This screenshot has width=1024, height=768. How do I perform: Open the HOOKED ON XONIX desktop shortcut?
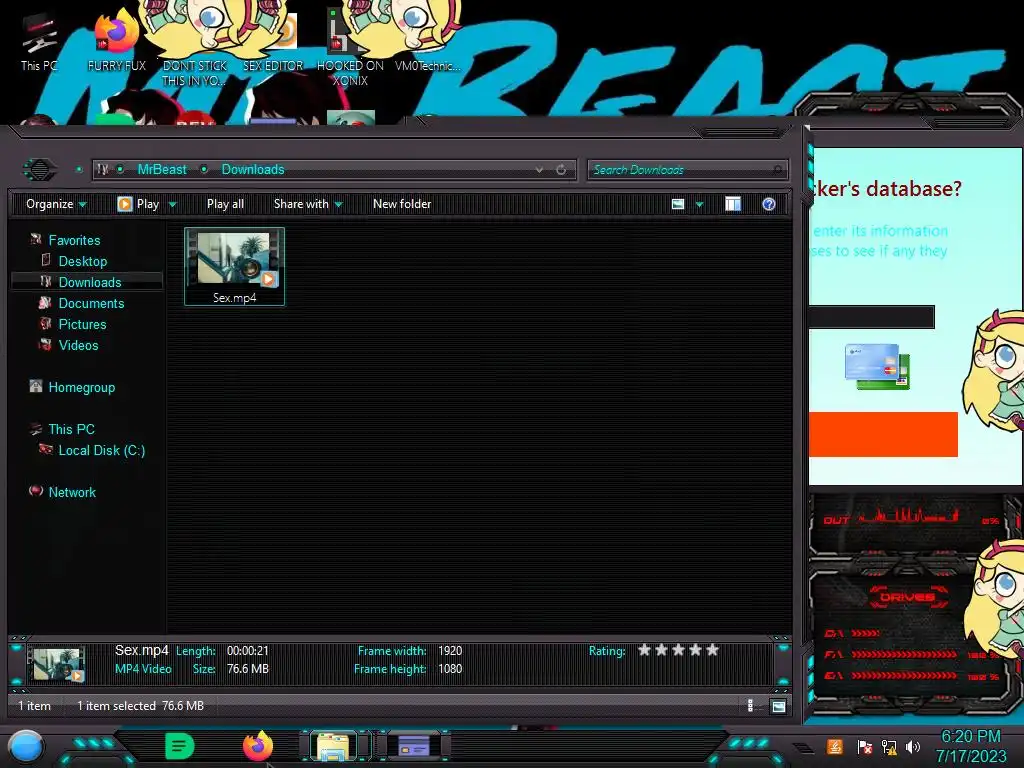tap(350, 49)
